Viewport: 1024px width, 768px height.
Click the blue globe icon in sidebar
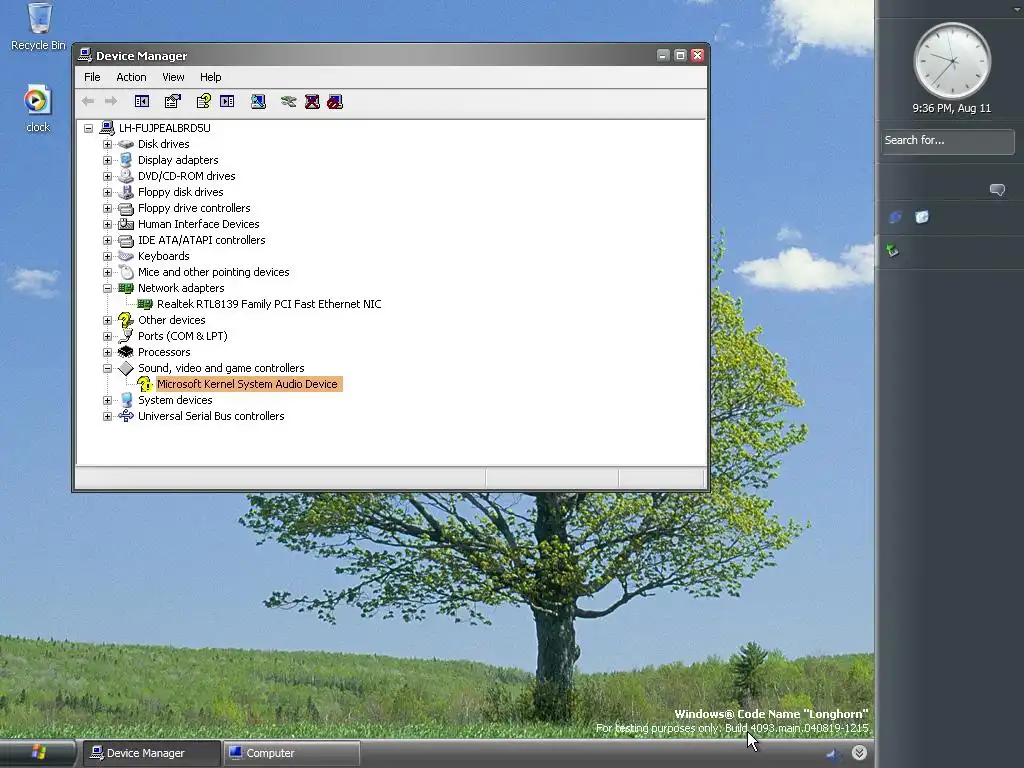895,217
